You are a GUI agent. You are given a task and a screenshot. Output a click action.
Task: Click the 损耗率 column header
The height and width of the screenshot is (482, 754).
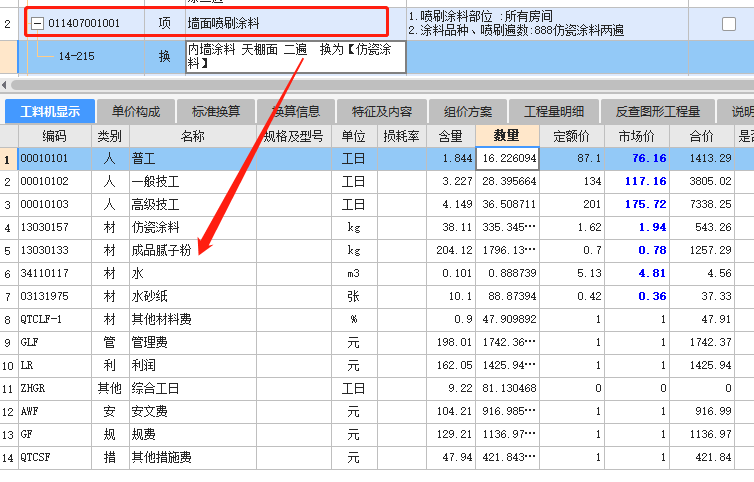(x=402, y=136)
